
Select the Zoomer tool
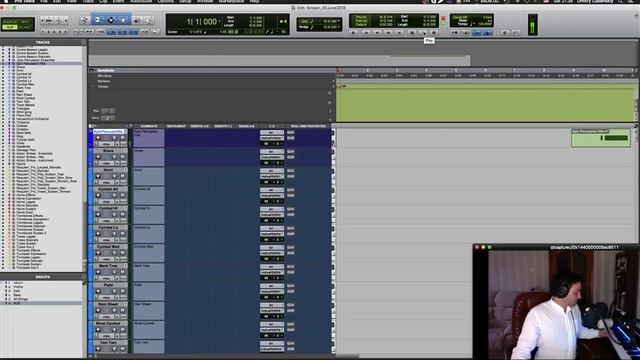click(84, 20)
